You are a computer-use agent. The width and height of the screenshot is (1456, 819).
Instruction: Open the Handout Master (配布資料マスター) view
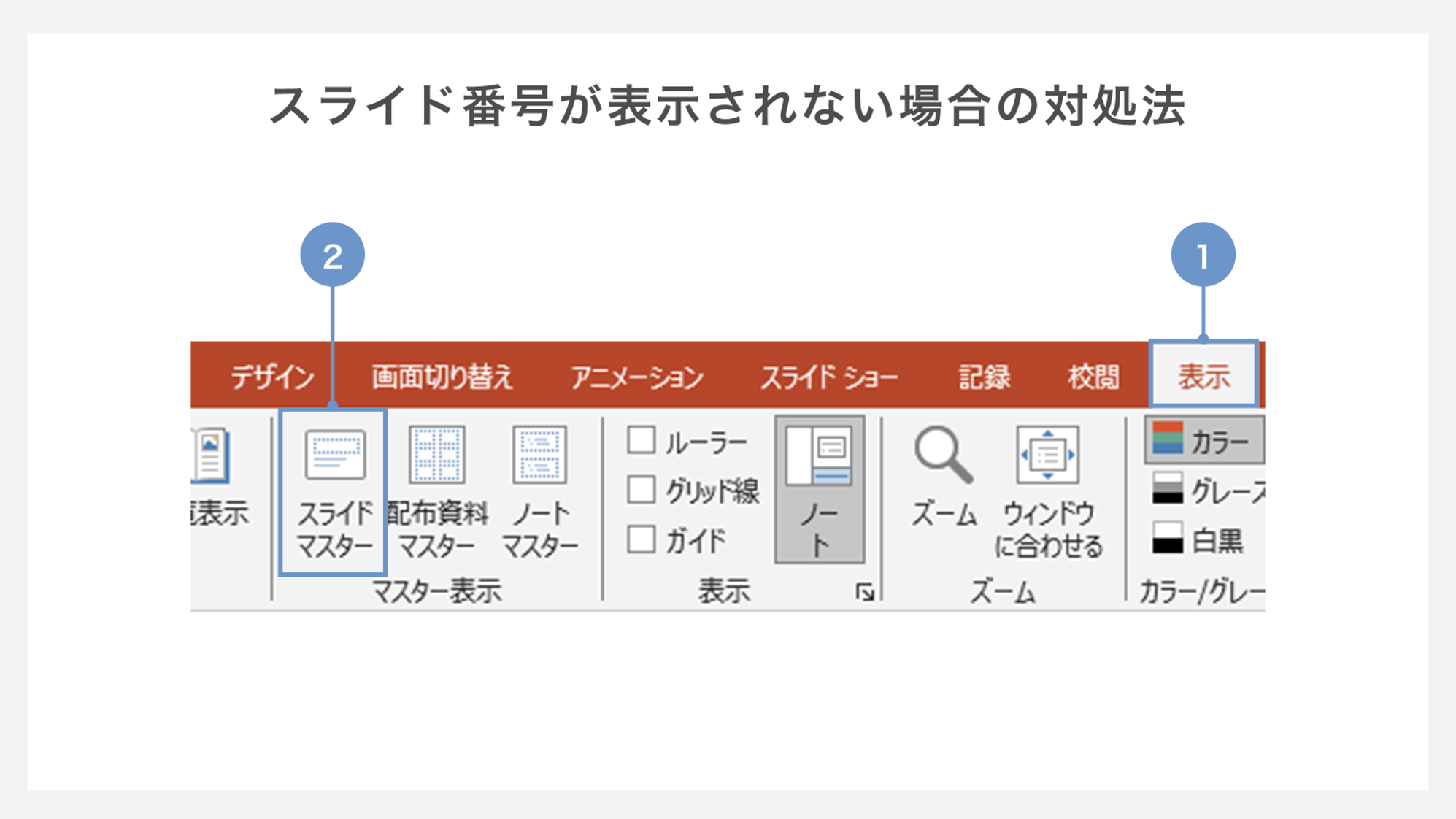(x=436, y=493)
